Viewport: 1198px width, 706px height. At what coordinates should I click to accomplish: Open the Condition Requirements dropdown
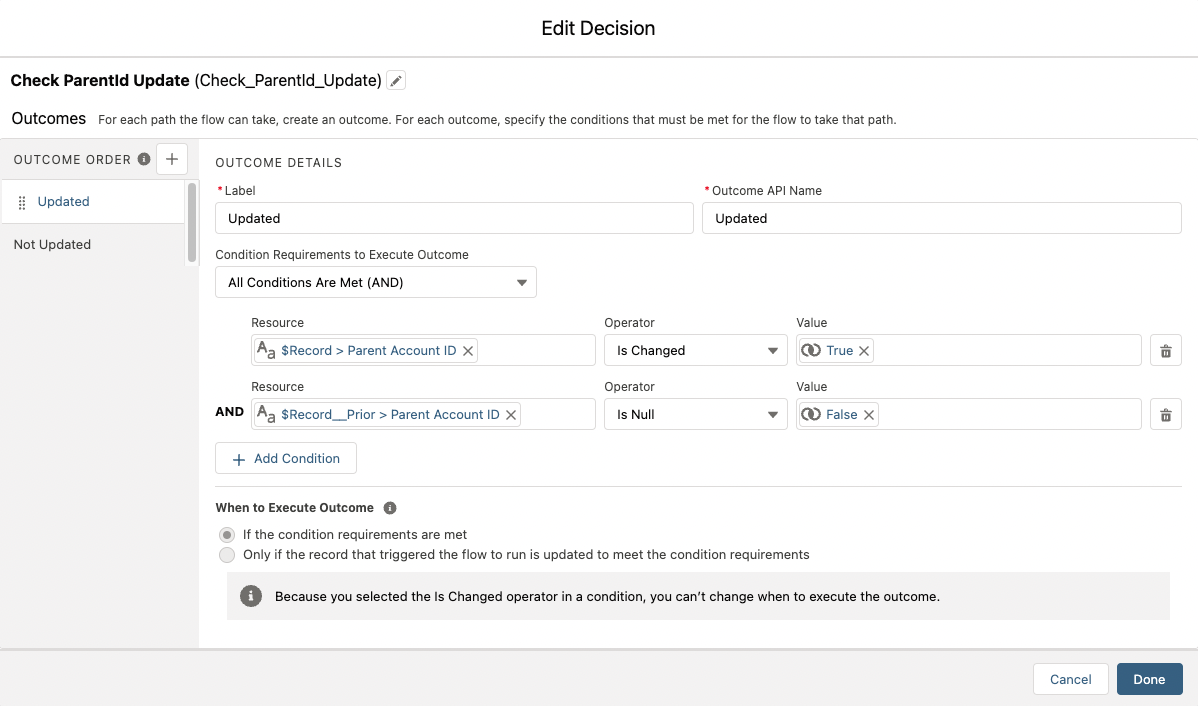(376, 283)
